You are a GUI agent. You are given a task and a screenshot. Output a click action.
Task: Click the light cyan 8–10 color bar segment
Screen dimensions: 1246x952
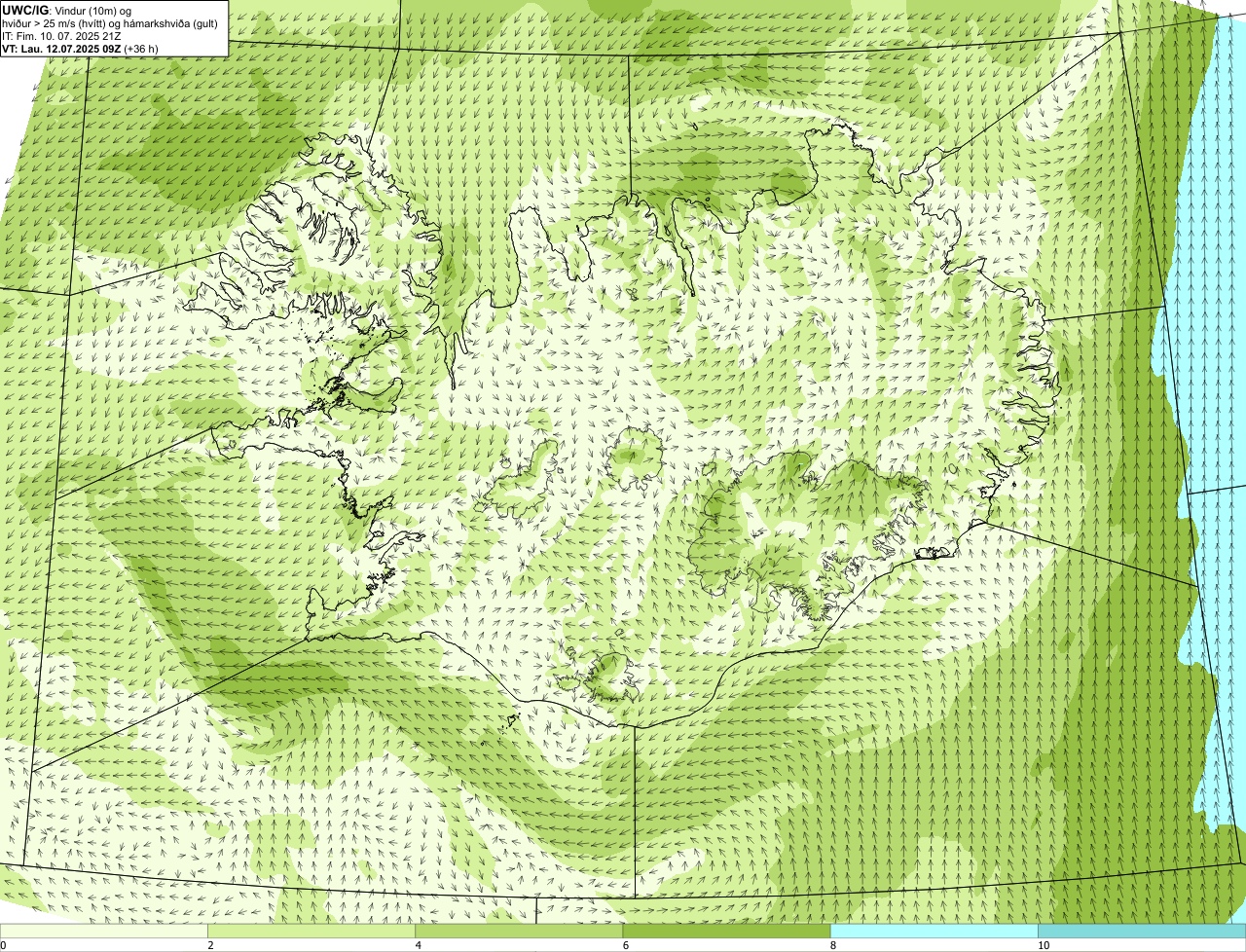(934, 932)
